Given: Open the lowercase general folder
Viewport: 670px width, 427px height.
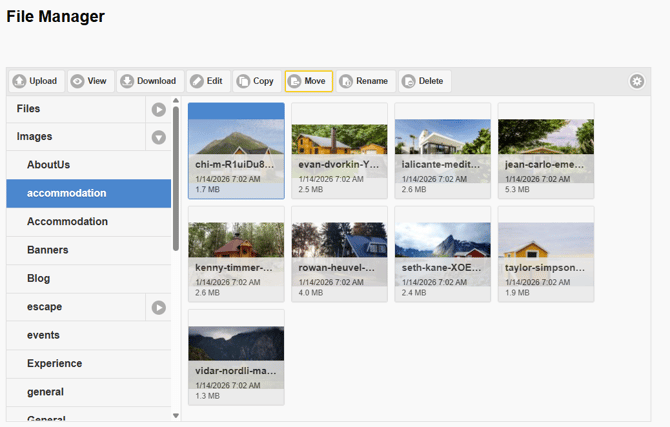Looking at the screenshot, I should tap(88, 392).
